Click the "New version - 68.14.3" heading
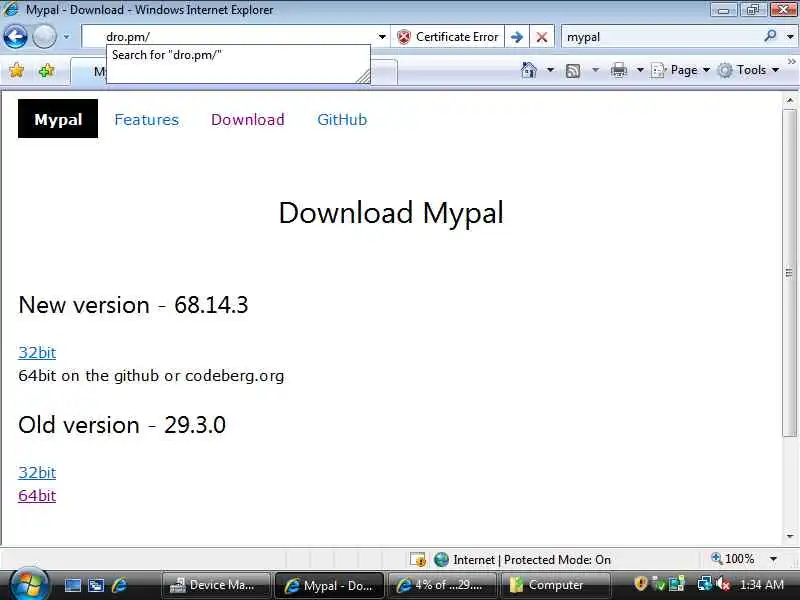This screenshot has height=600, width=800. [x=133, y=305]
